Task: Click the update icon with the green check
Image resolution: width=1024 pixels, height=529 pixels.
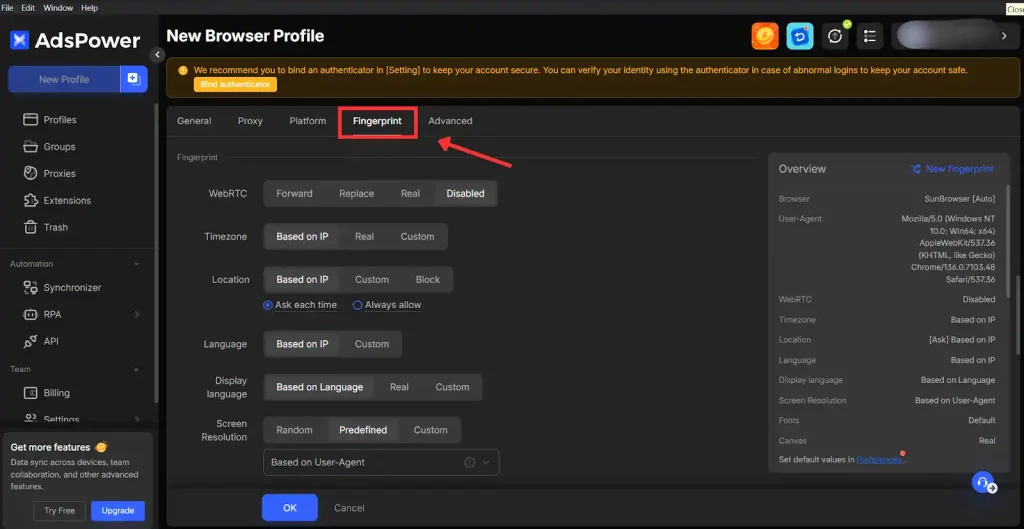Action: coord(835,36)
